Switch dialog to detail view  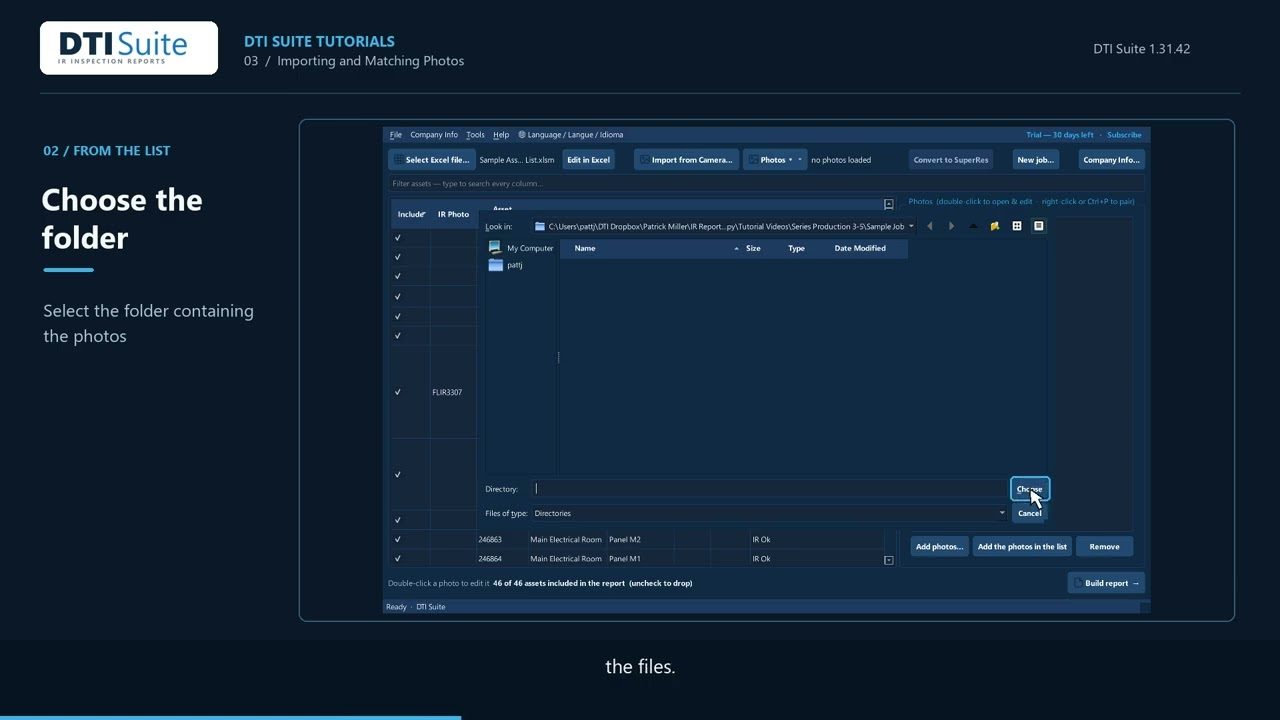[1038, 226]
